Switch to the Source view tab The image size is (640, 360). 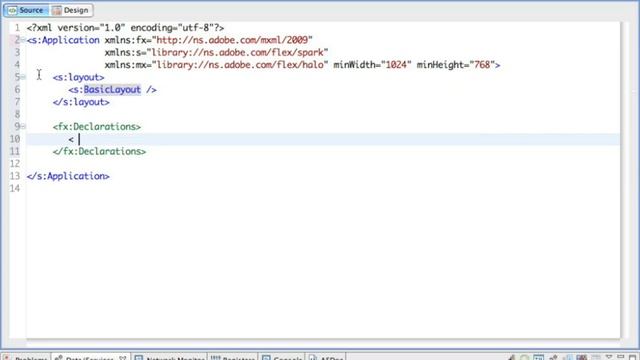(26, 10)
